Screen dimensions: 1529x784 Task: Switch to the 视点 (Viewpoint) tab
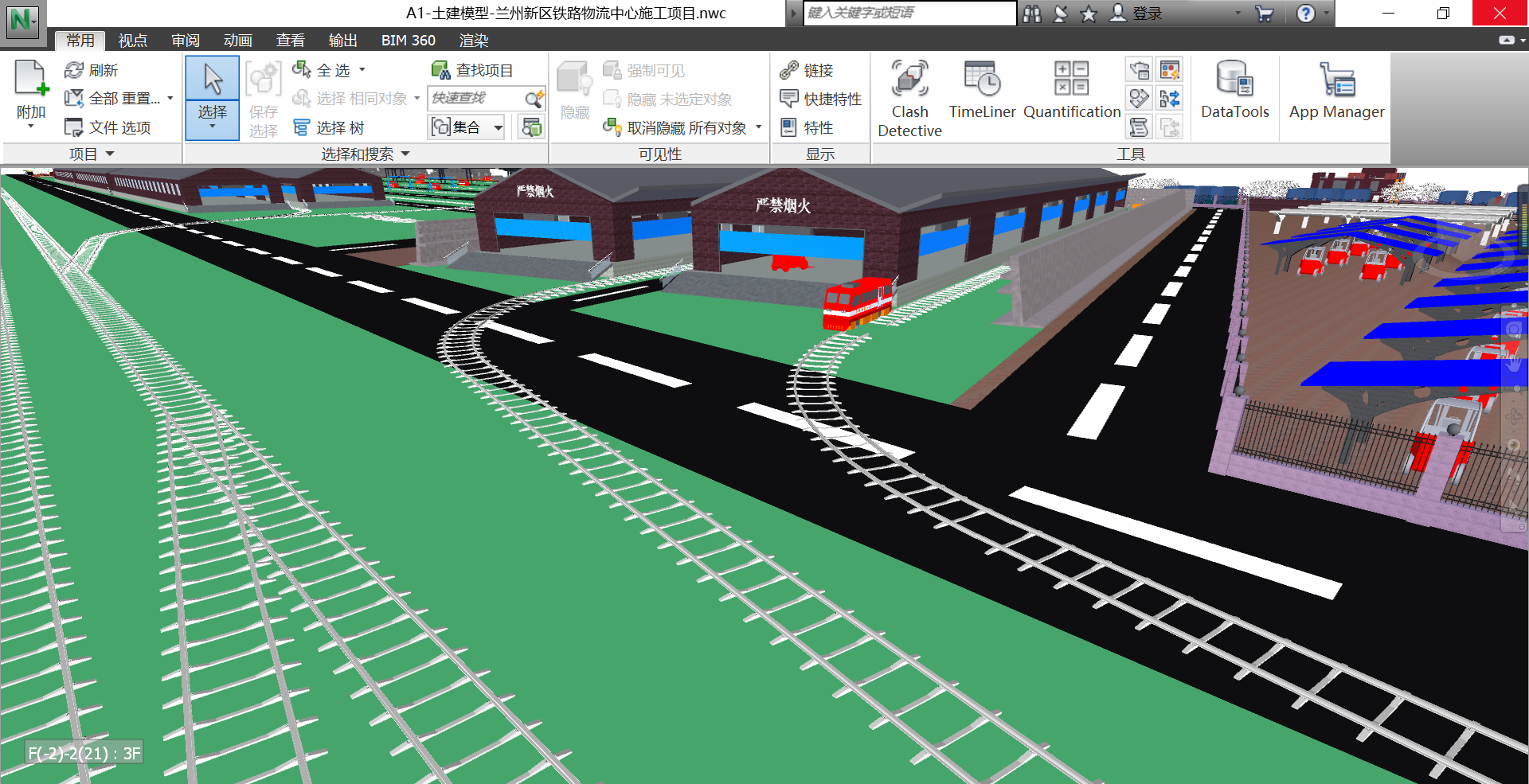point(132,41)
